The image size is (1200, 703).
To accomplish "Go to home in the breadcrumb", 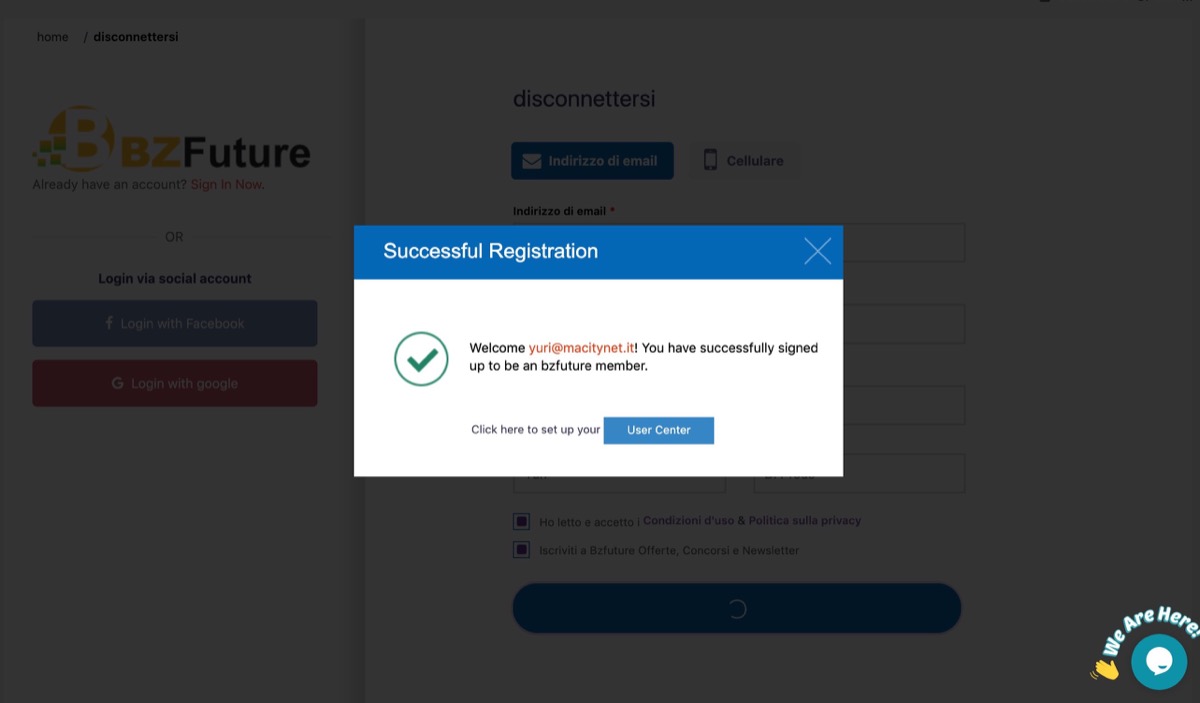I will pyautogui.click(x=53, y=37).
